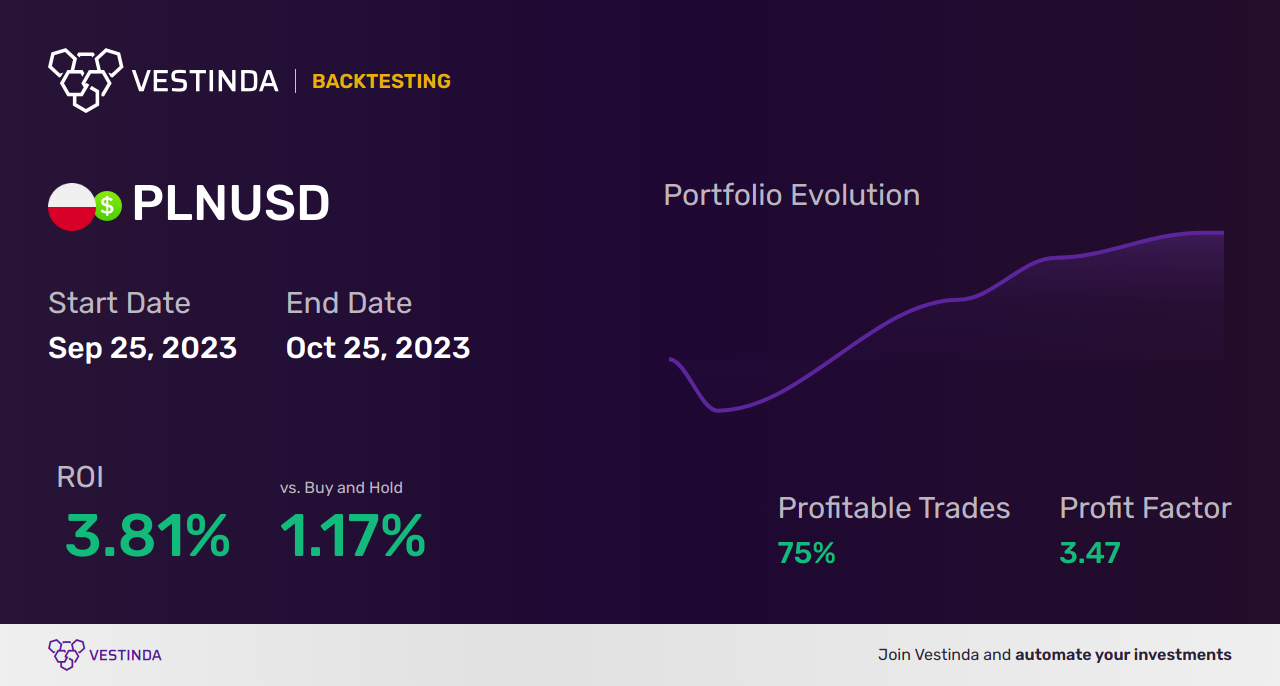Click the Vestinda hexagon logo at top
The height and width of the screenshot is (686, 1280).
click(85, 79)
